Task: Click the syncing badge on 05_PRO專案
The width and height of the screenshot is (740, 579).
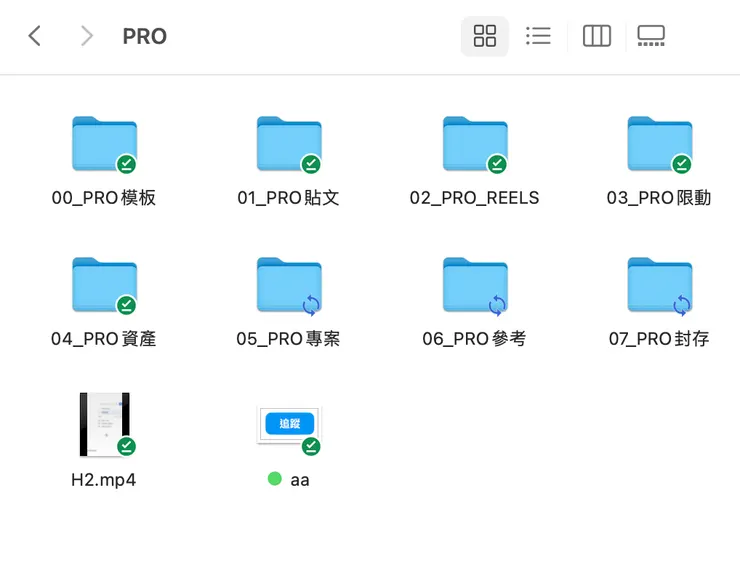Action: coord(311,305)
